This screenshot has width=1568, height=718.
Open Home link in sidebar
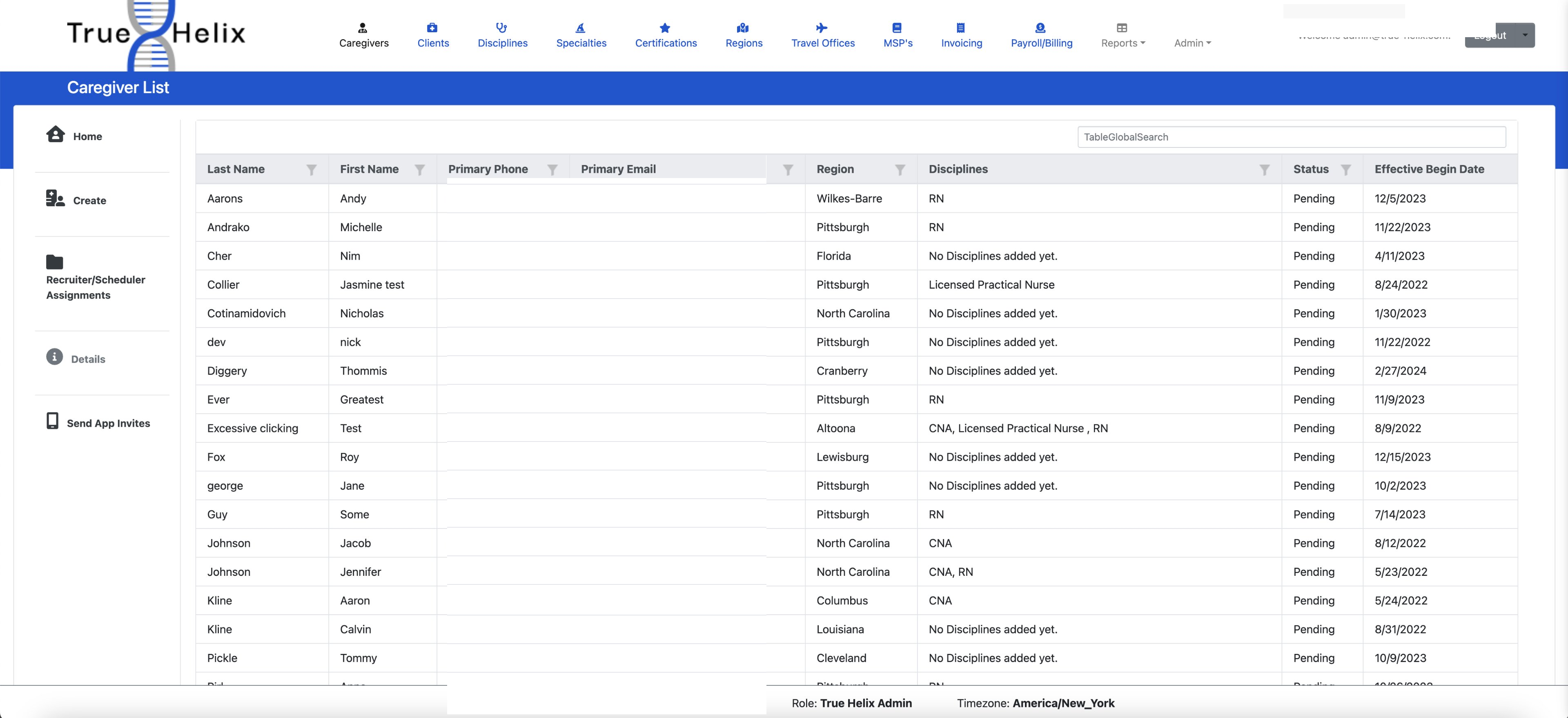pos(88,136)
